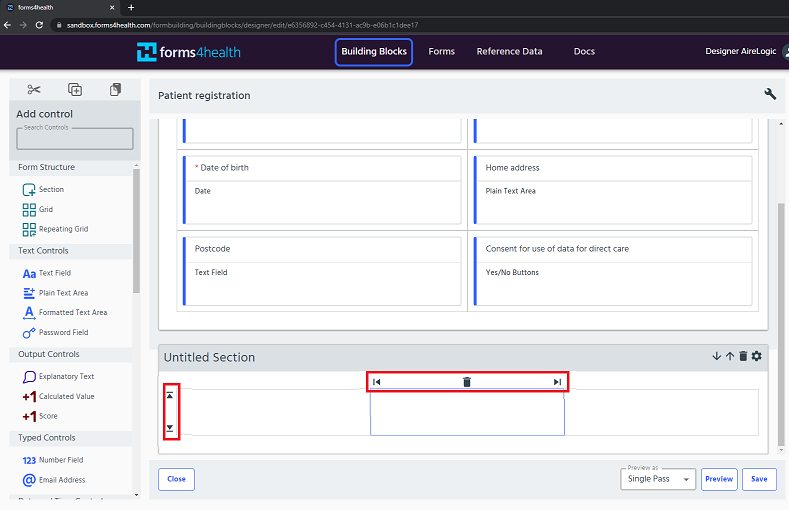The image size is (789, 510).
Task: Select the empty highlighted grid cell
Action: click(467, 413)
